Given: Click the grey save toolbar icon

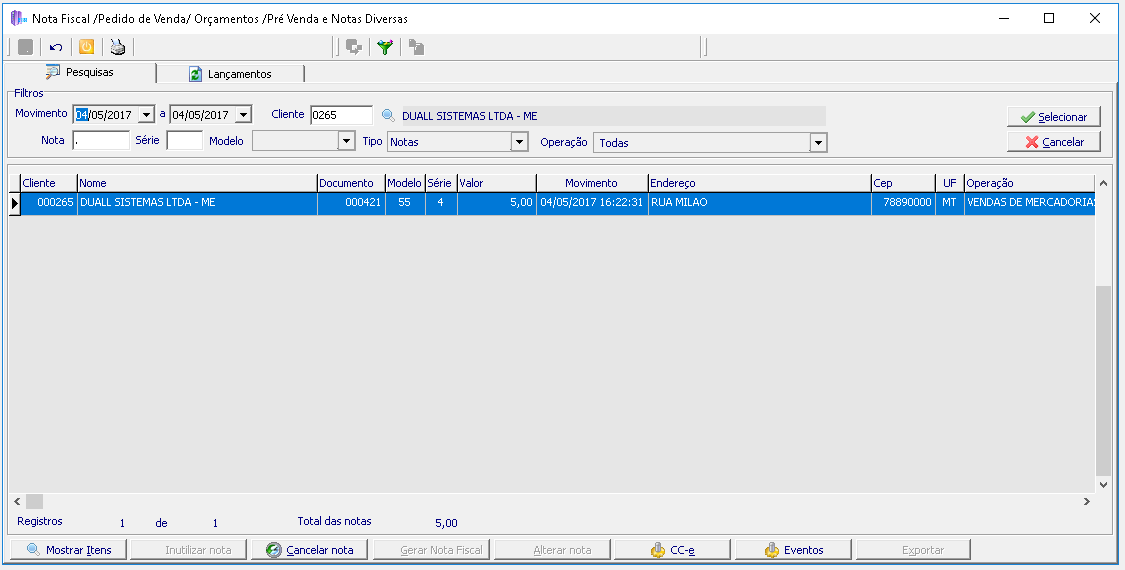Looking at the screenshot, I should 25,47.
